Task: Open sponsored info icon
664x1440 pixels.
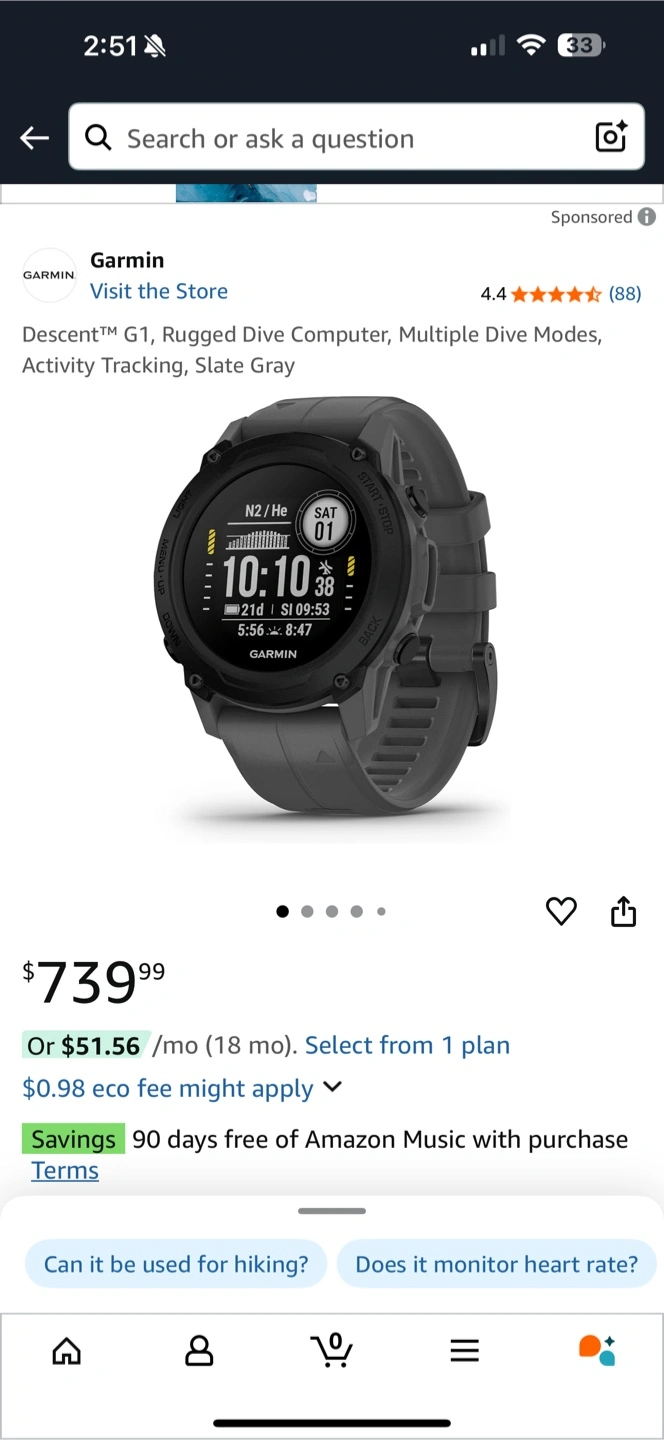Action: (647, 217)
